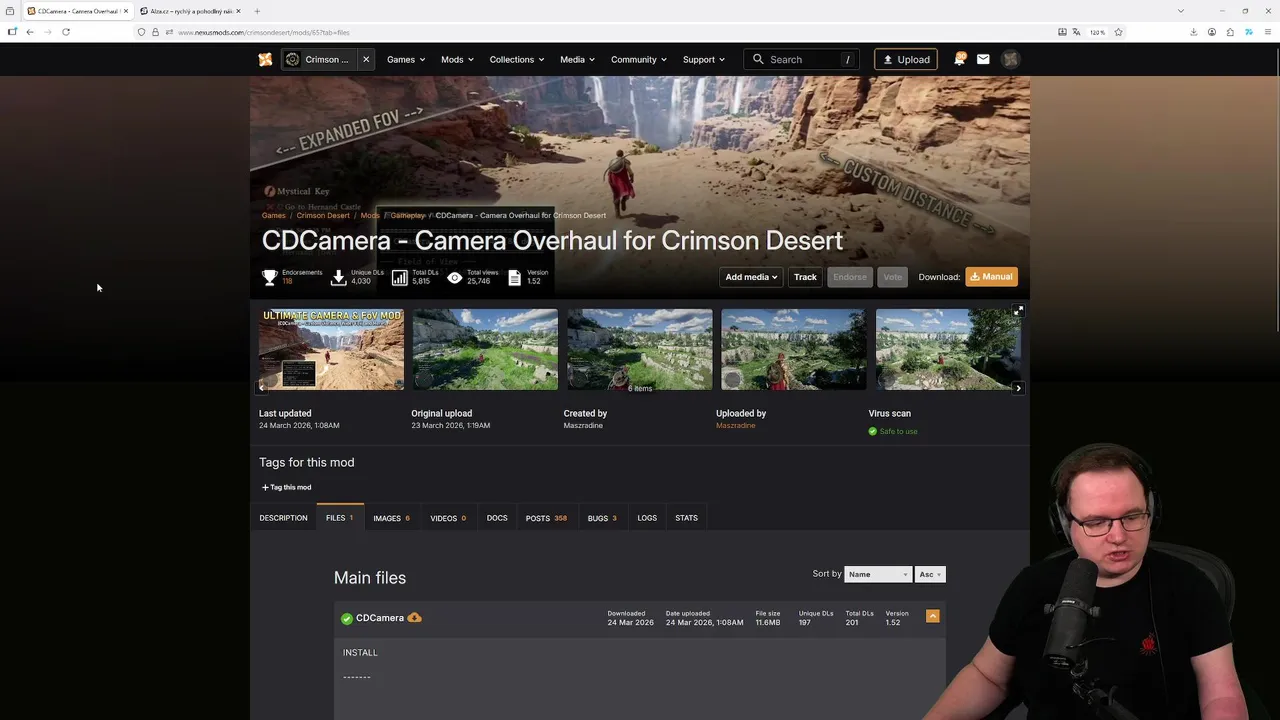Image resolution: width=1280 pixels, height=720 pixels.
Task: Click the 120% zoom level indicator
Action: (1097, 32)
